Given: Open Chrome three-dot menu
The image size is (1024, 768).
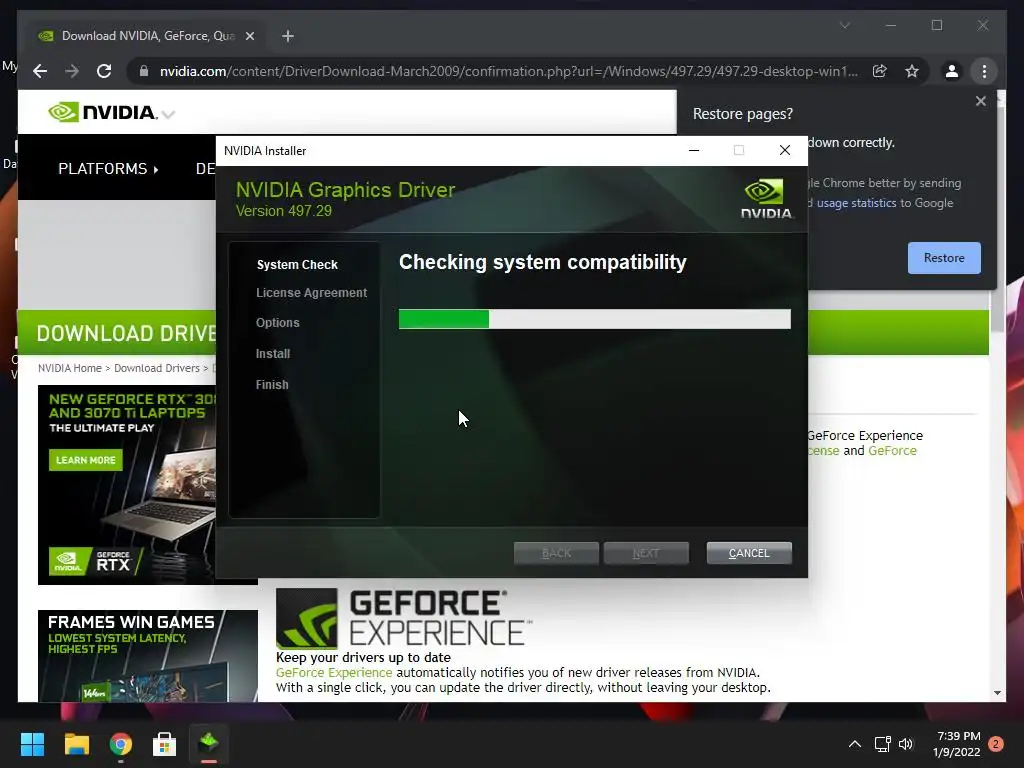Looking at the screenshot, I should click(984, 71).
